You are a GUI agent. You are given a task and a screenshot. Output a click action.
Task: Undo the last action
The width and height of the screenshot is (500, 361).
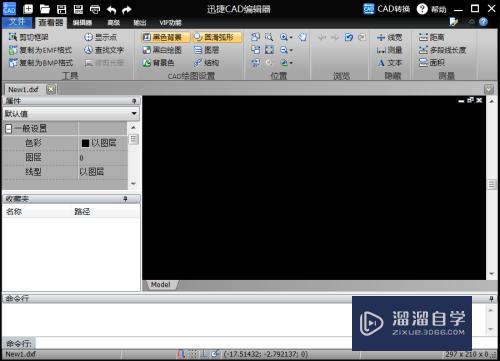111,10
